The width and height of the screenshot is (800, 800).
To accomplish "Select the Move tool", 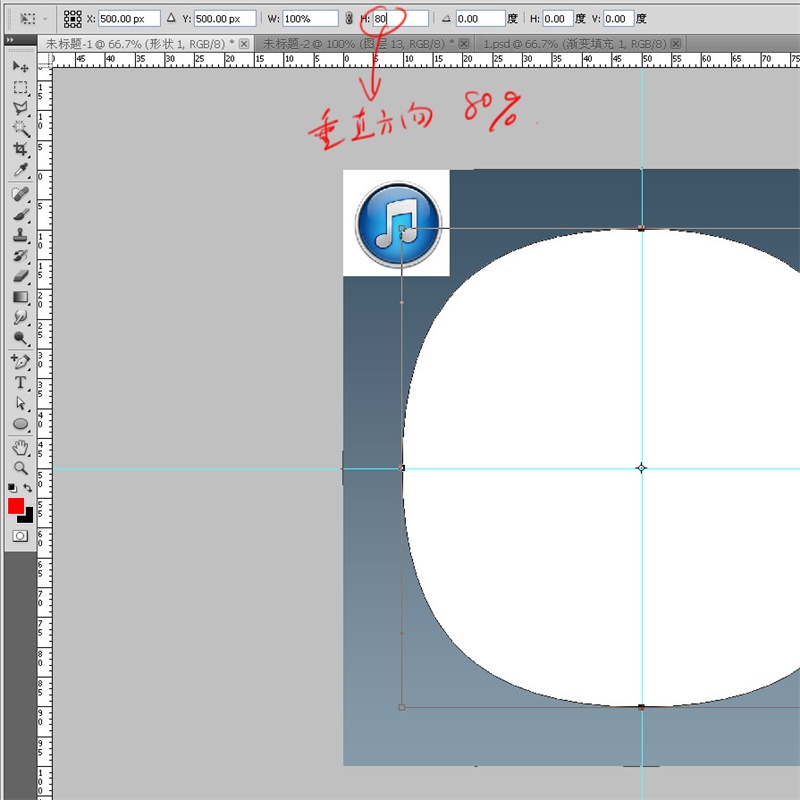I will click(20, 66).
